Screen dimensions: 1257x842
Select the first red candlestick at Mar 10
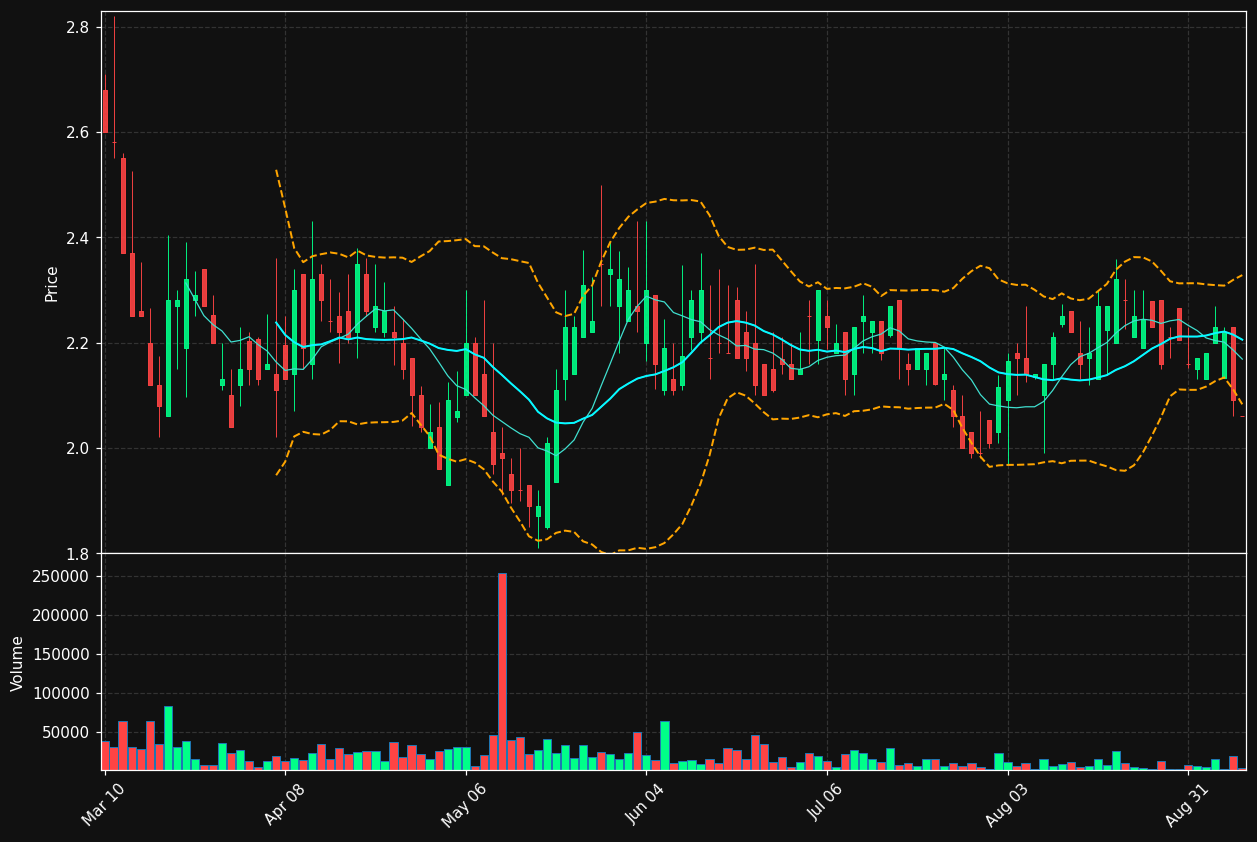(105, 111)
